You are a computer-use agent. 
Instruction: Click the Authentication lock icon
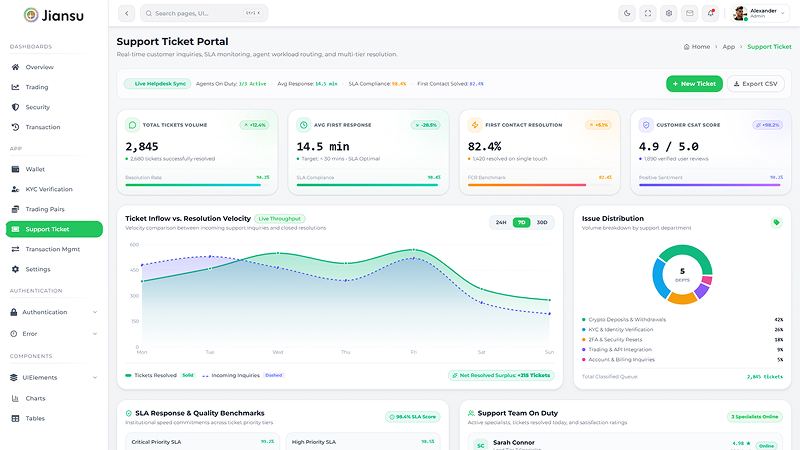click(x=14, y=312)
